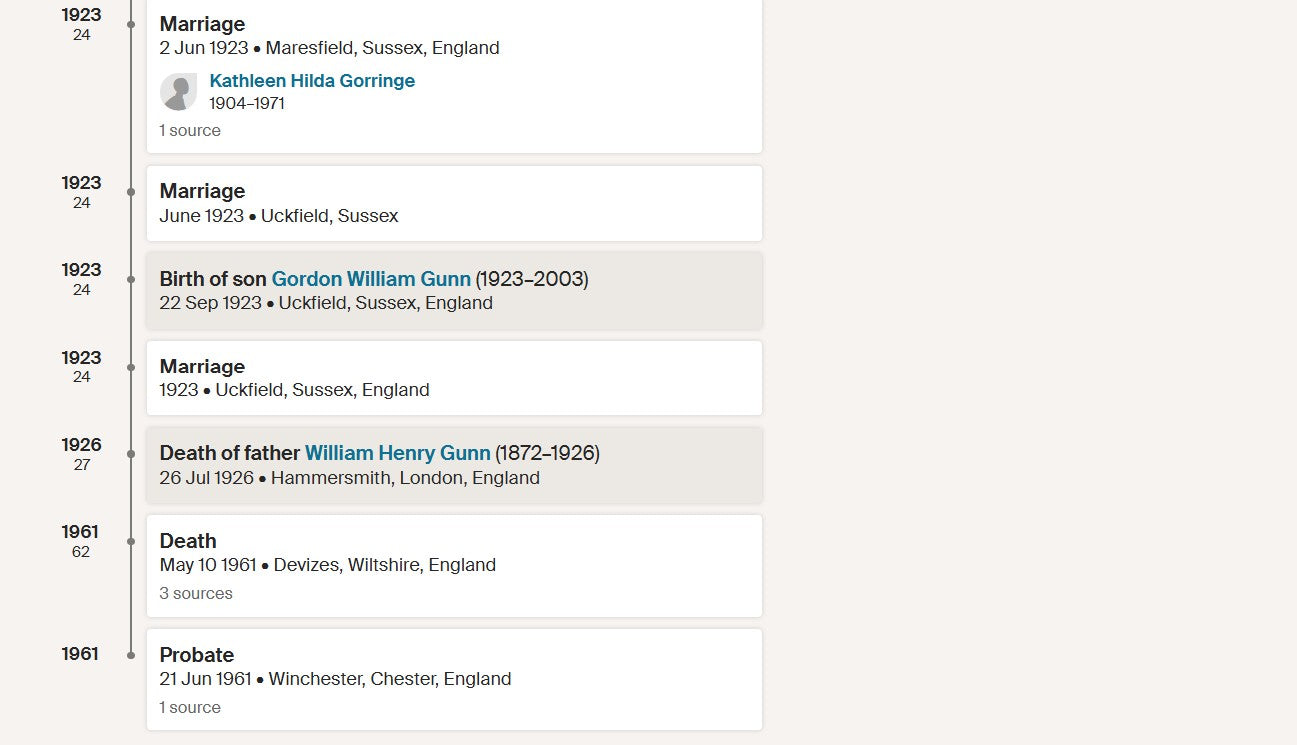Select the timeline dot for the 1923-only marriage
Image resolution: width=1297 pixels, height=745 pixels.
click(131, 367)
